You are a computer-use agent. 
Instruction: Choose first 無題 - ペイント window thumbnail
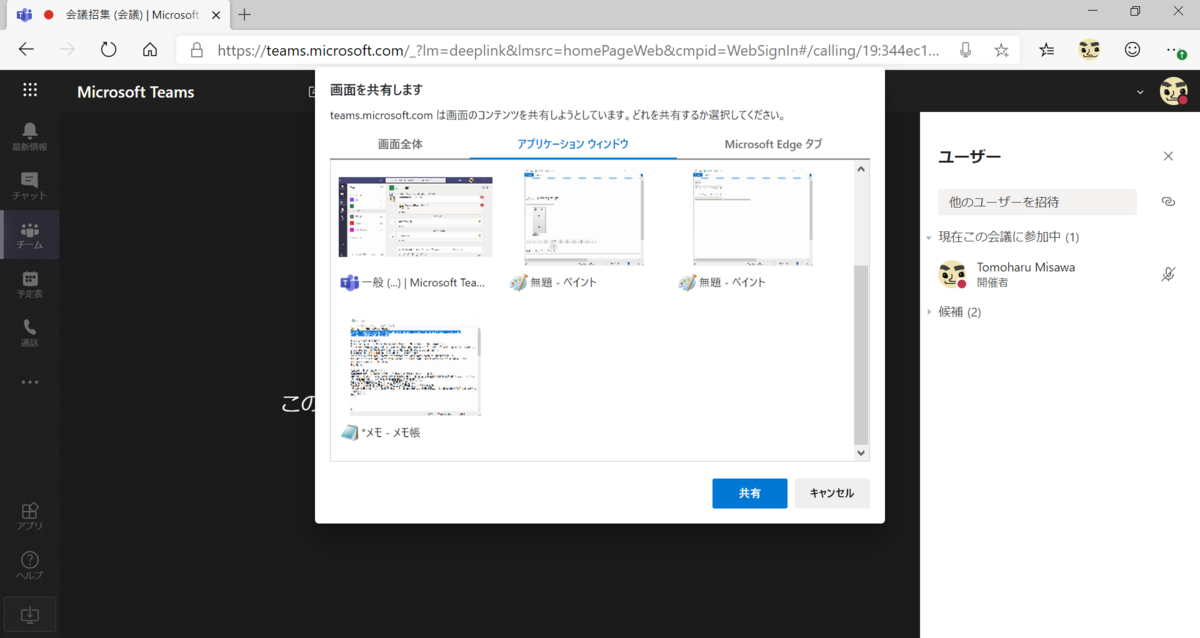(x=584, y=218)
